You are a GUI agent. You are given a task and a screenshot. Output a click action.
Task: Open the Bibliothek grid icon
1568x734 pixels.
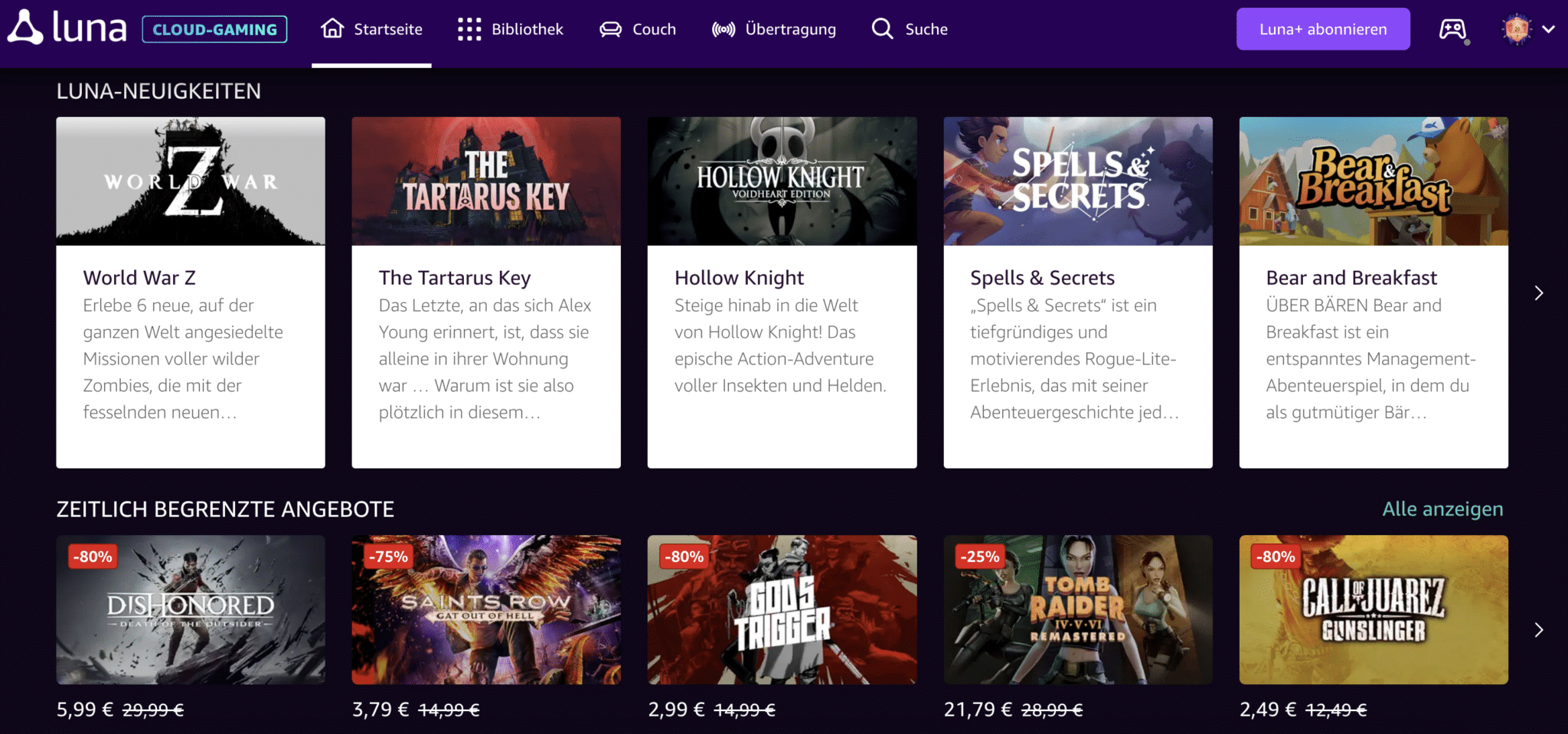click(x=469, y=29)
